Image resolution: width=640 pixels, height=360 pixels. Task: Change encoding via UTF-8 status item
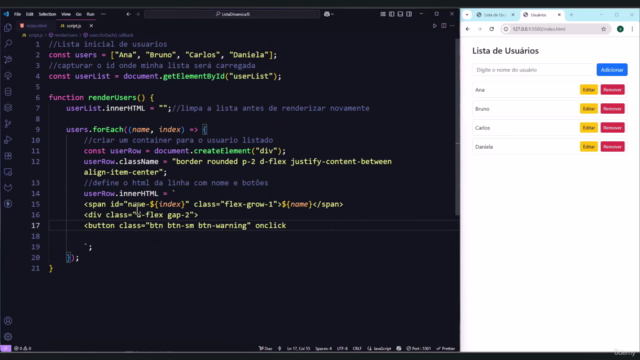[342, 349]
